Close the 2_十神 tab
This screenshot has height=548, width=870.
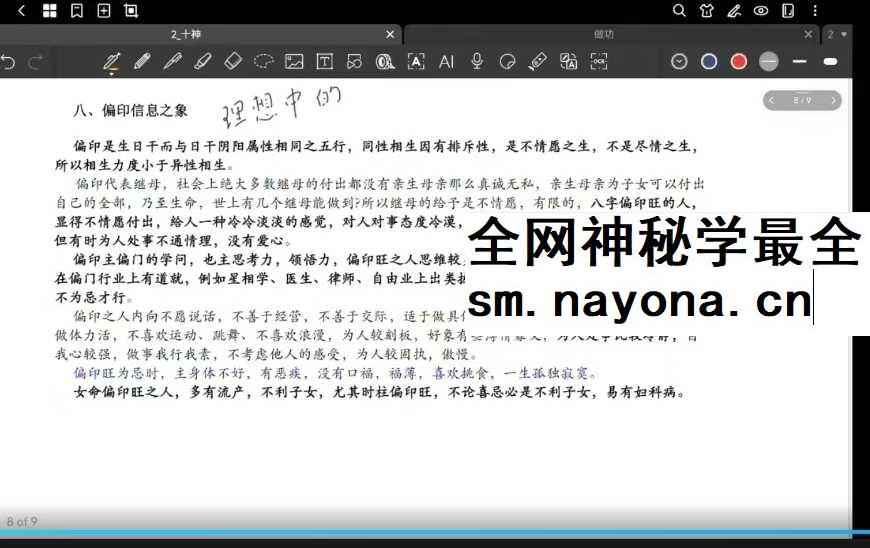[390, 34]
